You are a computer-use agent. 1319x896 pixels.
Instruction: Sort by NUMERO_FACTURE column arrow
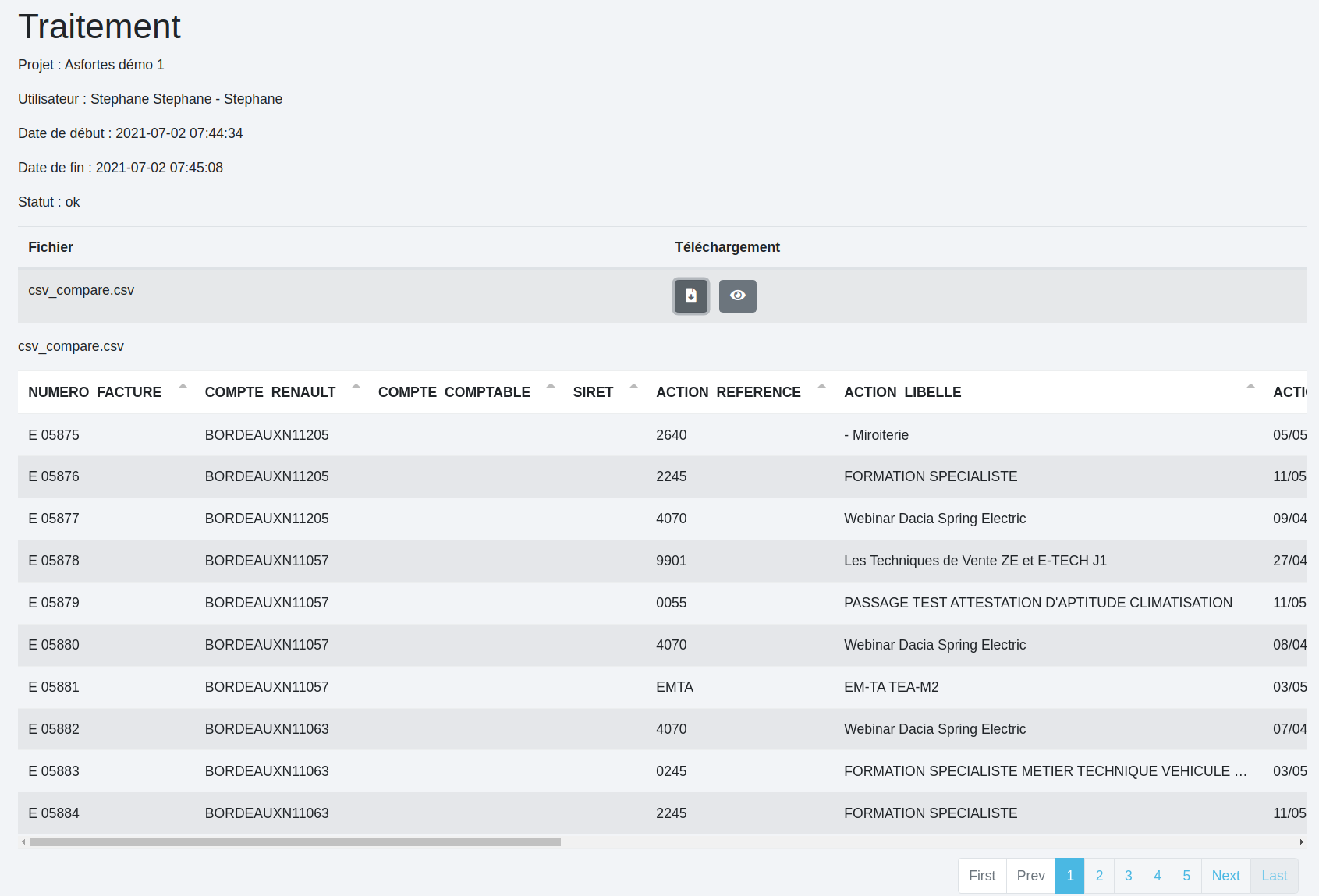183,388
